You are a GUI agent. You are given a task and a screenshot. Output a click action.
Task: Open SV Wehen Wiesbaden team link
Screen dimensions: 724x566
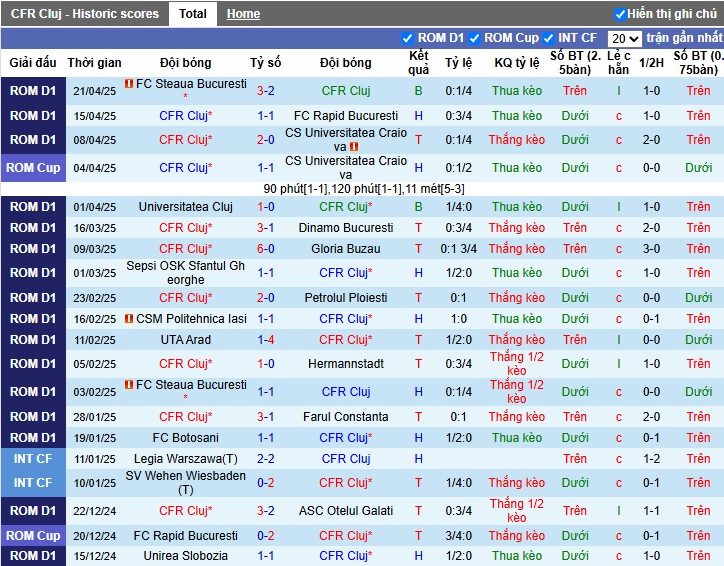click(x=186, y=483)
